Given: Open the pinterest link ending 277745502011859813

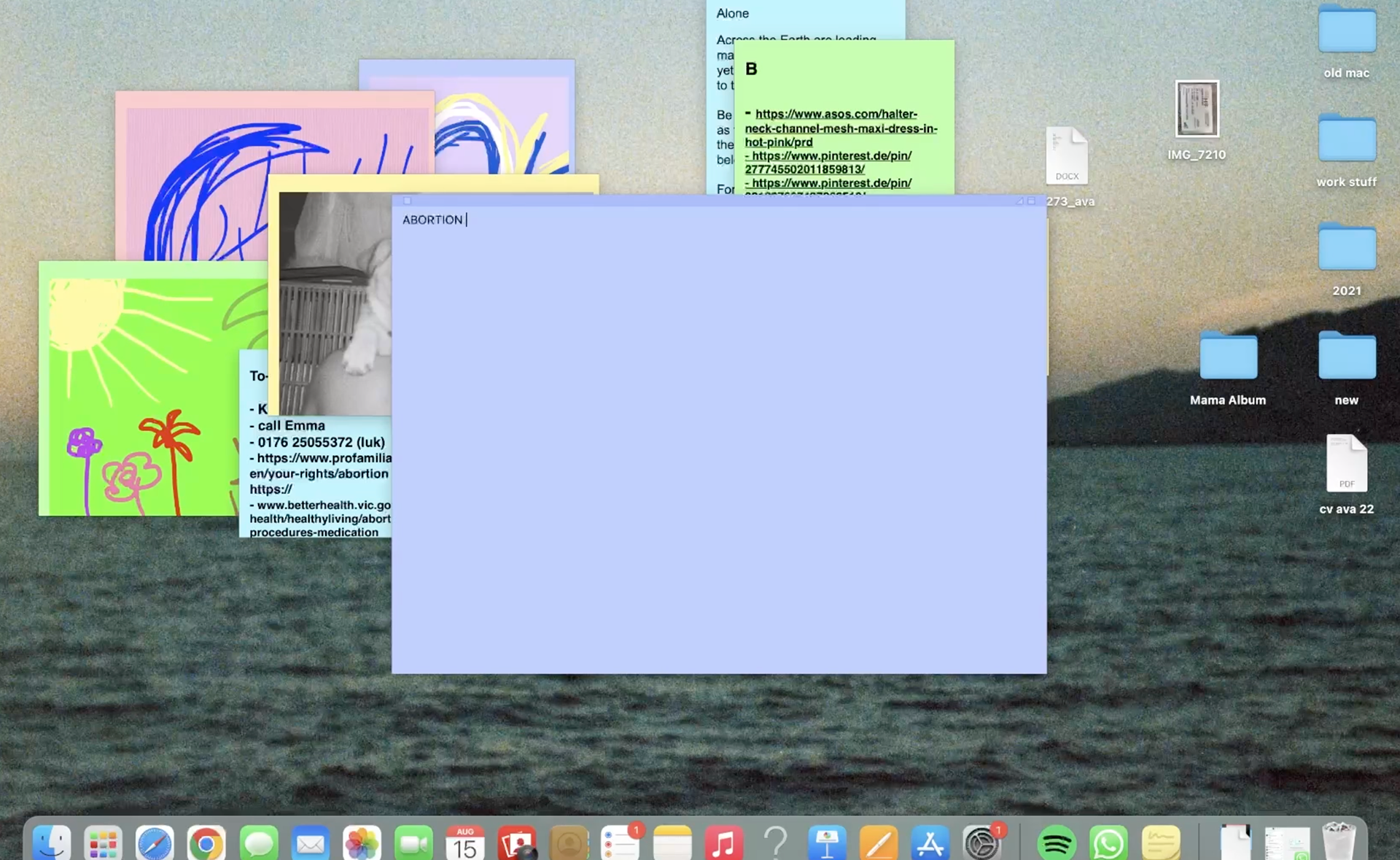Looking at the screenshot, I should (828, 162).
